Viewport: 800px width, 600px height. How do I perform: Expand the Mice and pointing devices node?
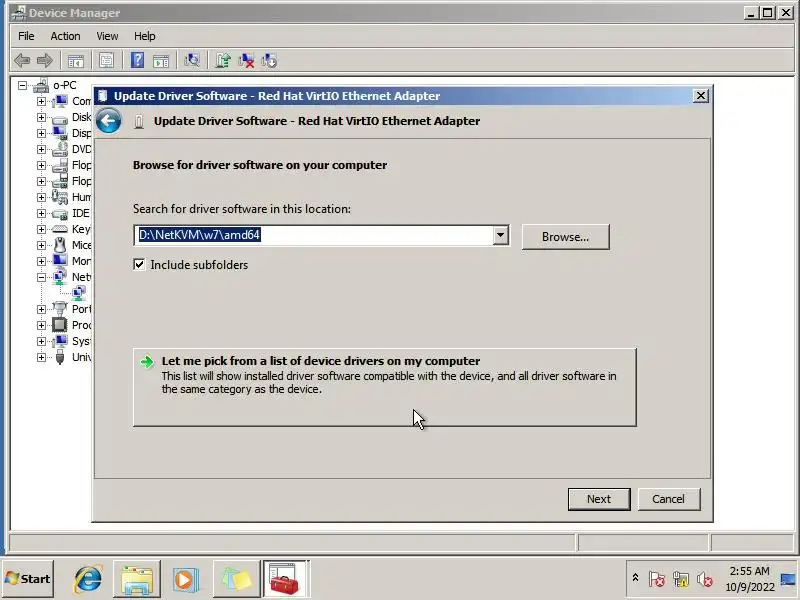(41, 245)
